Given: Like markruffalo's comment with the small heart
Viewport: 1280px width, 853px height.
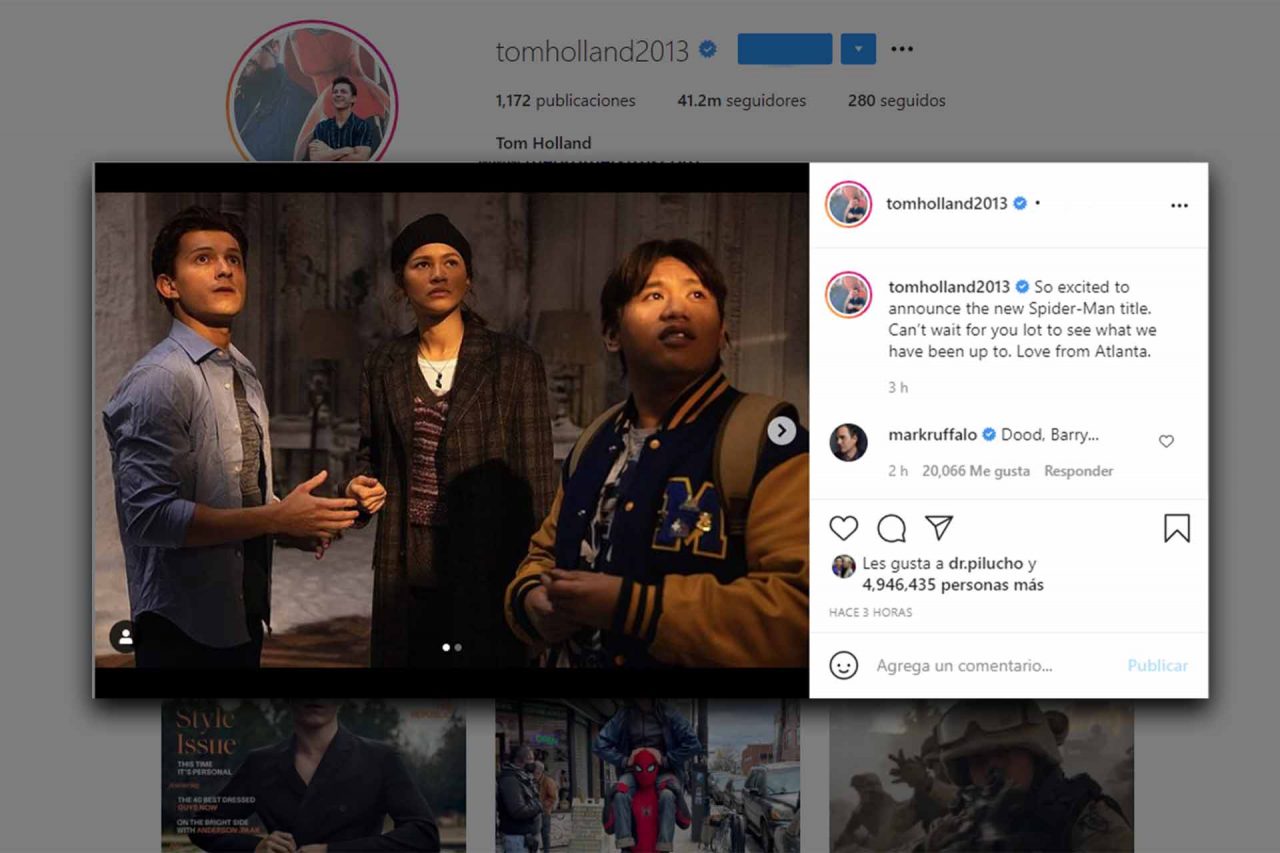Looking at the screenshot, I should click(1166, 441).
